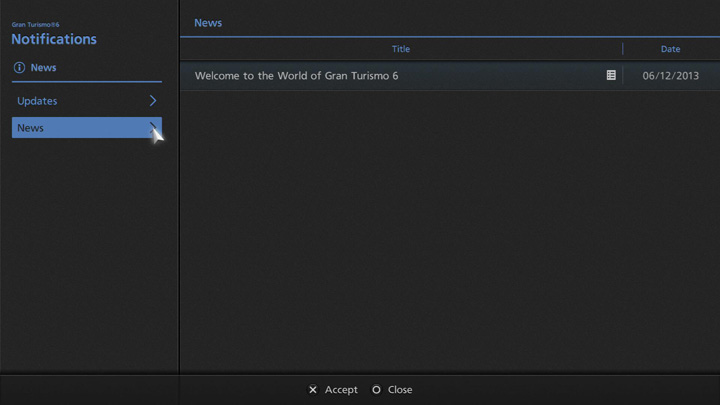The width and height of the screenshot is (720, 405).
Task: Click the Title column header
Action: click(x=400, y=49)
